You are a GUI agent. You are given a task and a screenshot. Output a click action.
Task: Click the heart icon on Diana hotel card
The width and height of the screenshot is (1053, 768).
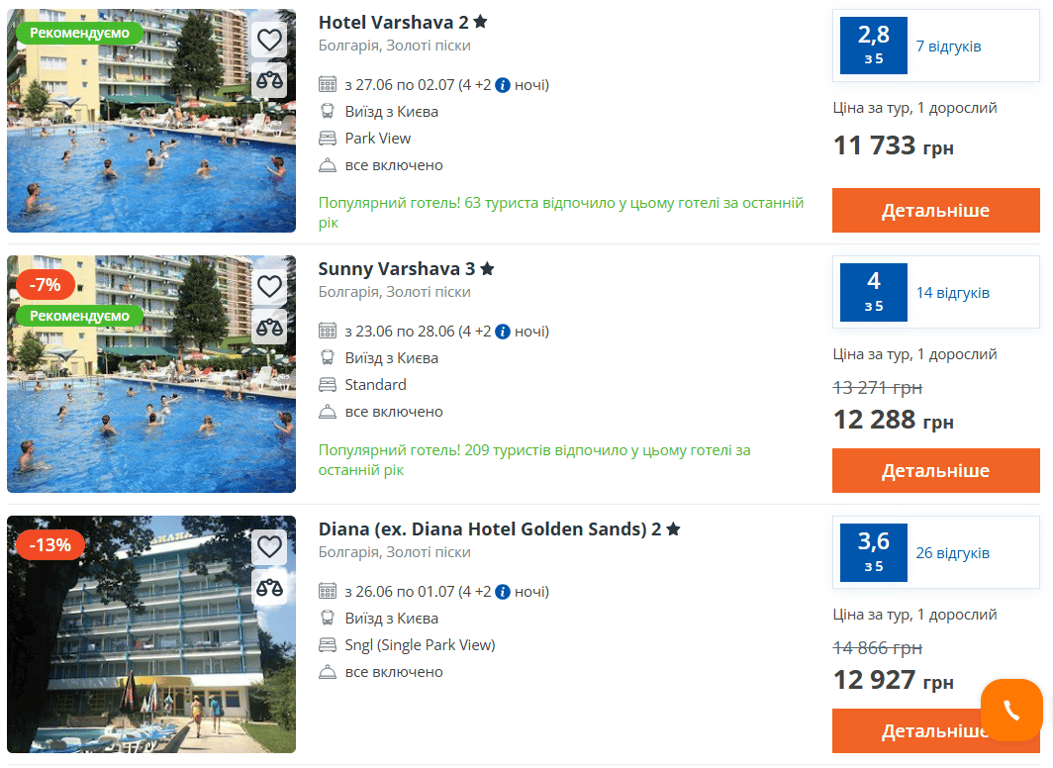pyautogui.click(x=269, y=546)
